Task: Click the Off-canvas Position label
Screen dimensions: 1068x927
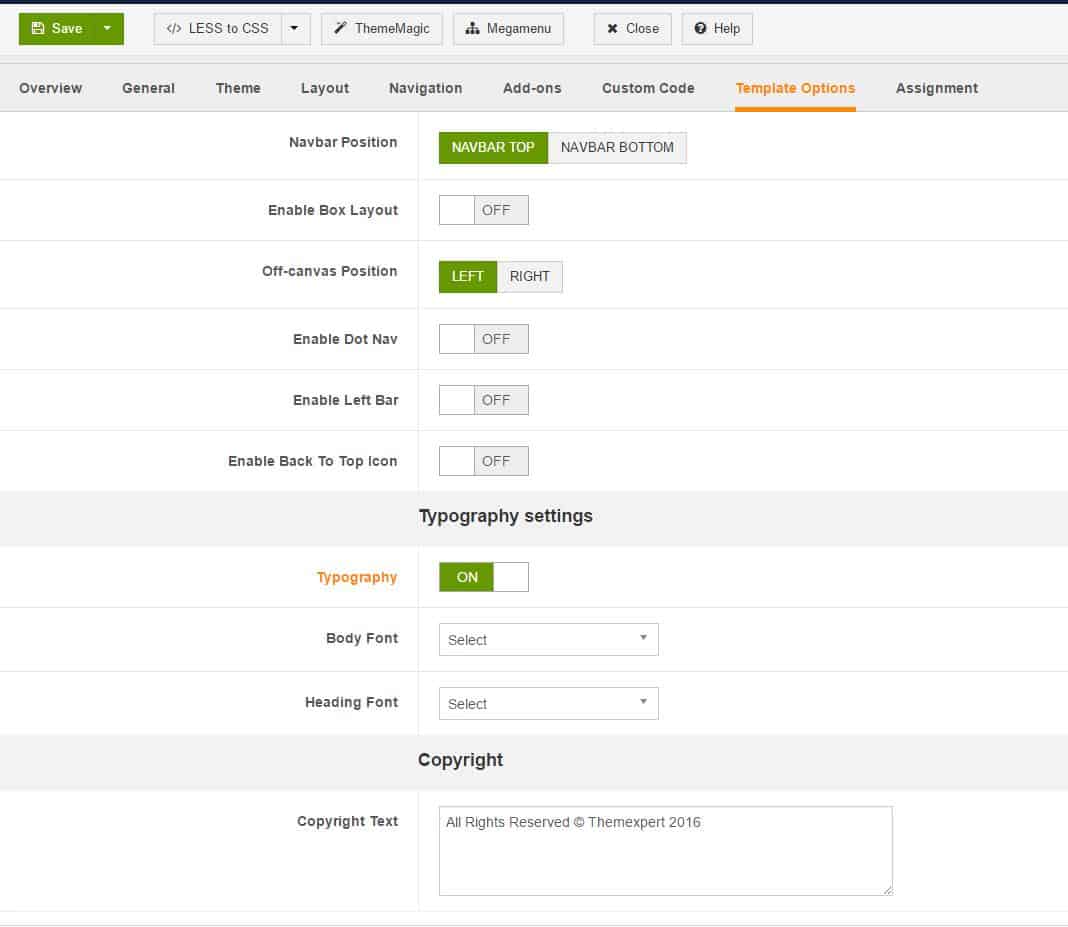Action: [x=330, y=271]
